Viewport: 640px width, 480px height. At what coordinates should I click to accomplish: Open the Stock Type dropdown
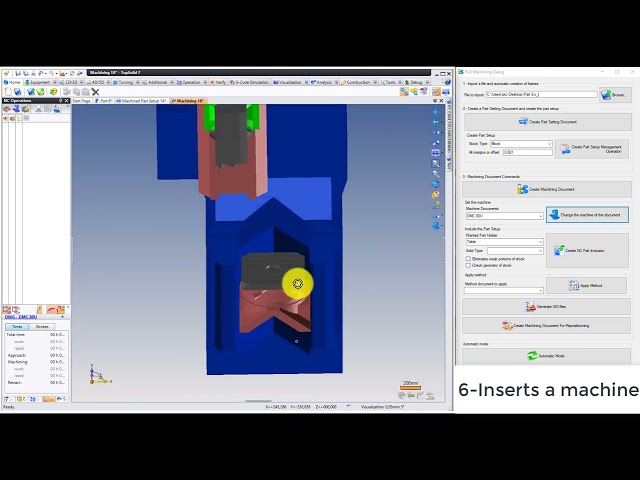tap(520, 144)
